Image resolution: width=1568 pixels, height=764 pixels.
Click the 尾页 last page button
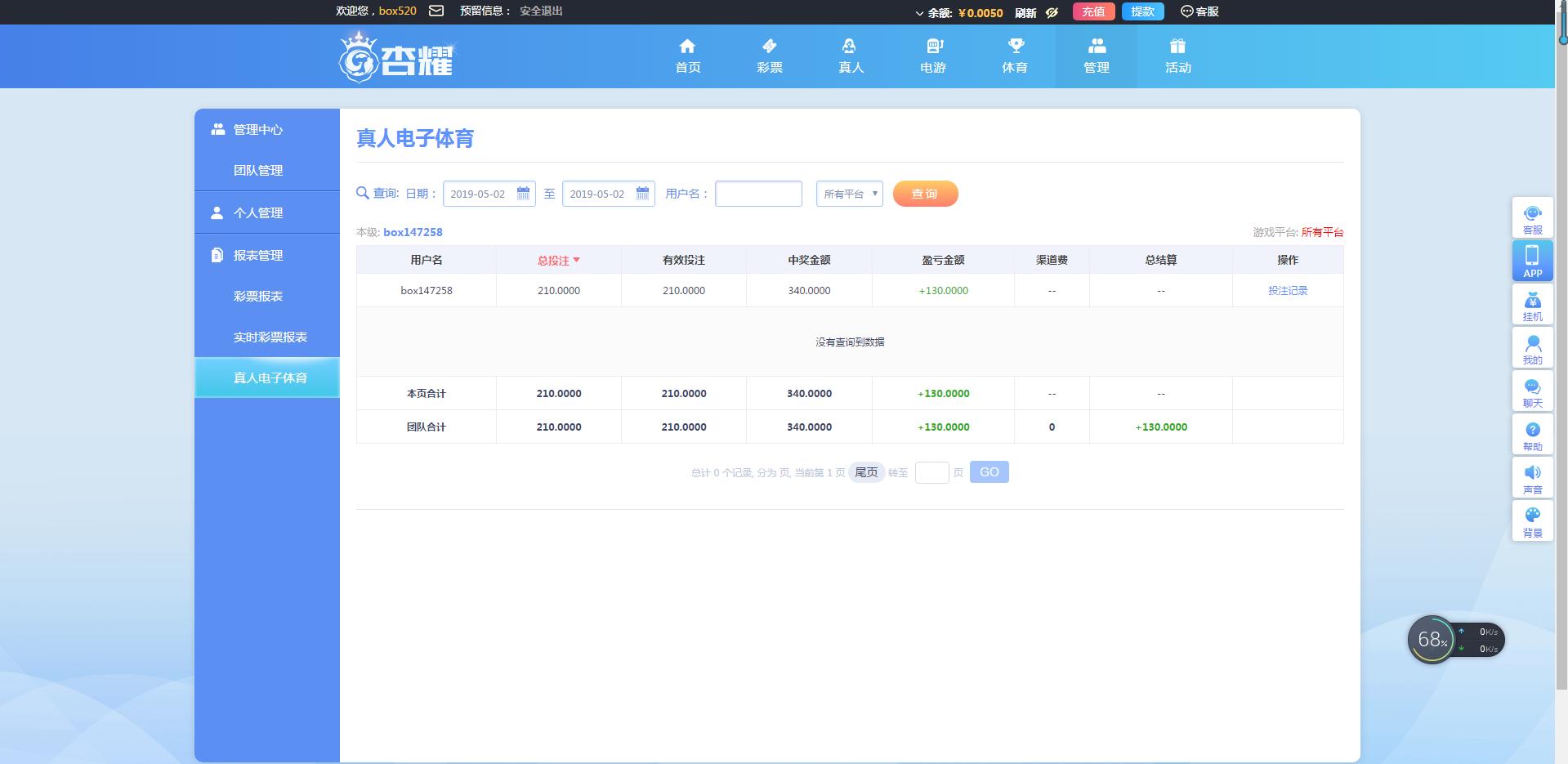(866, 472)
